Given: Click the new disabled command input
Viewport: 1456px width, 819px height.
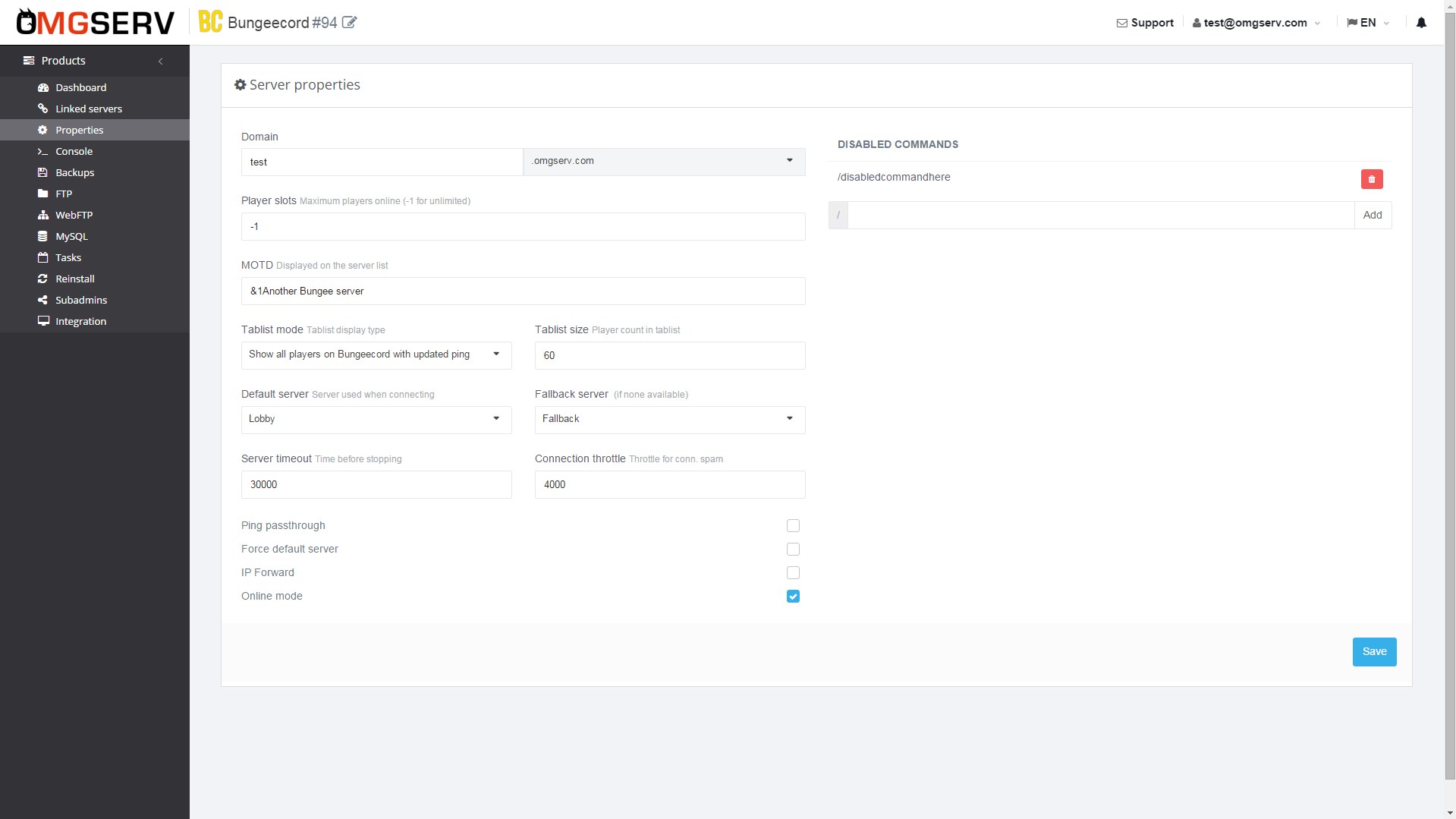Looking at the screenshot, I should pyautogui.click(x=1101, y=216).
